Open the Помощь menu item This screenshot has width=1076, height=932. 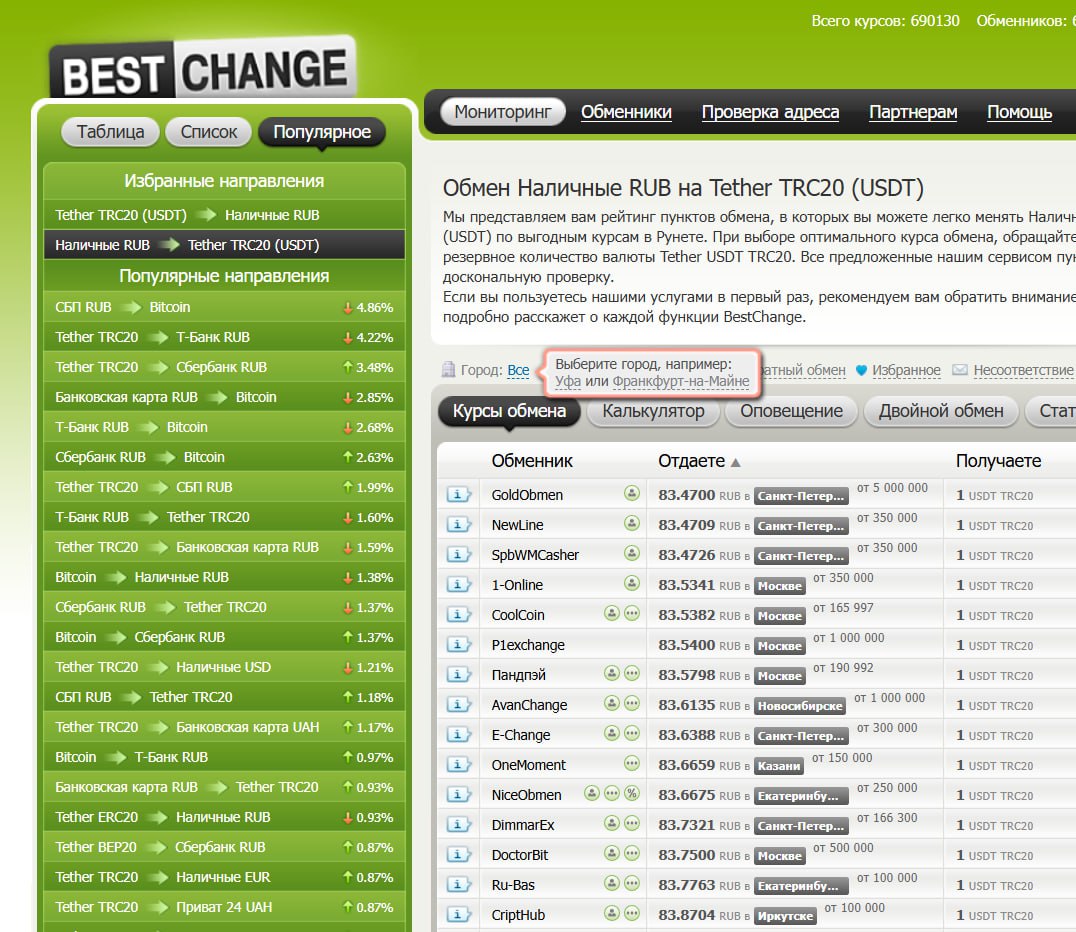coord(1019,112)
